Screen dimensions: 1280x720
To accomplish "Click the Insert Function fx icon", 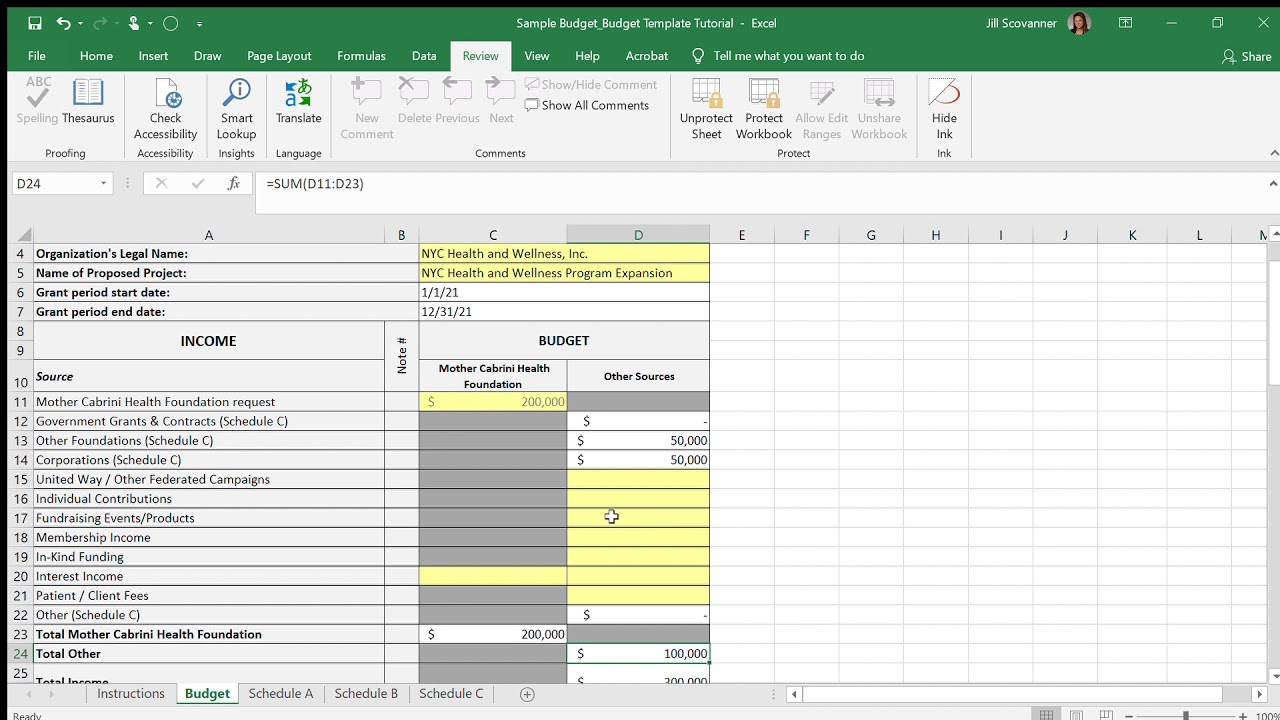I will tap(234, 184).
